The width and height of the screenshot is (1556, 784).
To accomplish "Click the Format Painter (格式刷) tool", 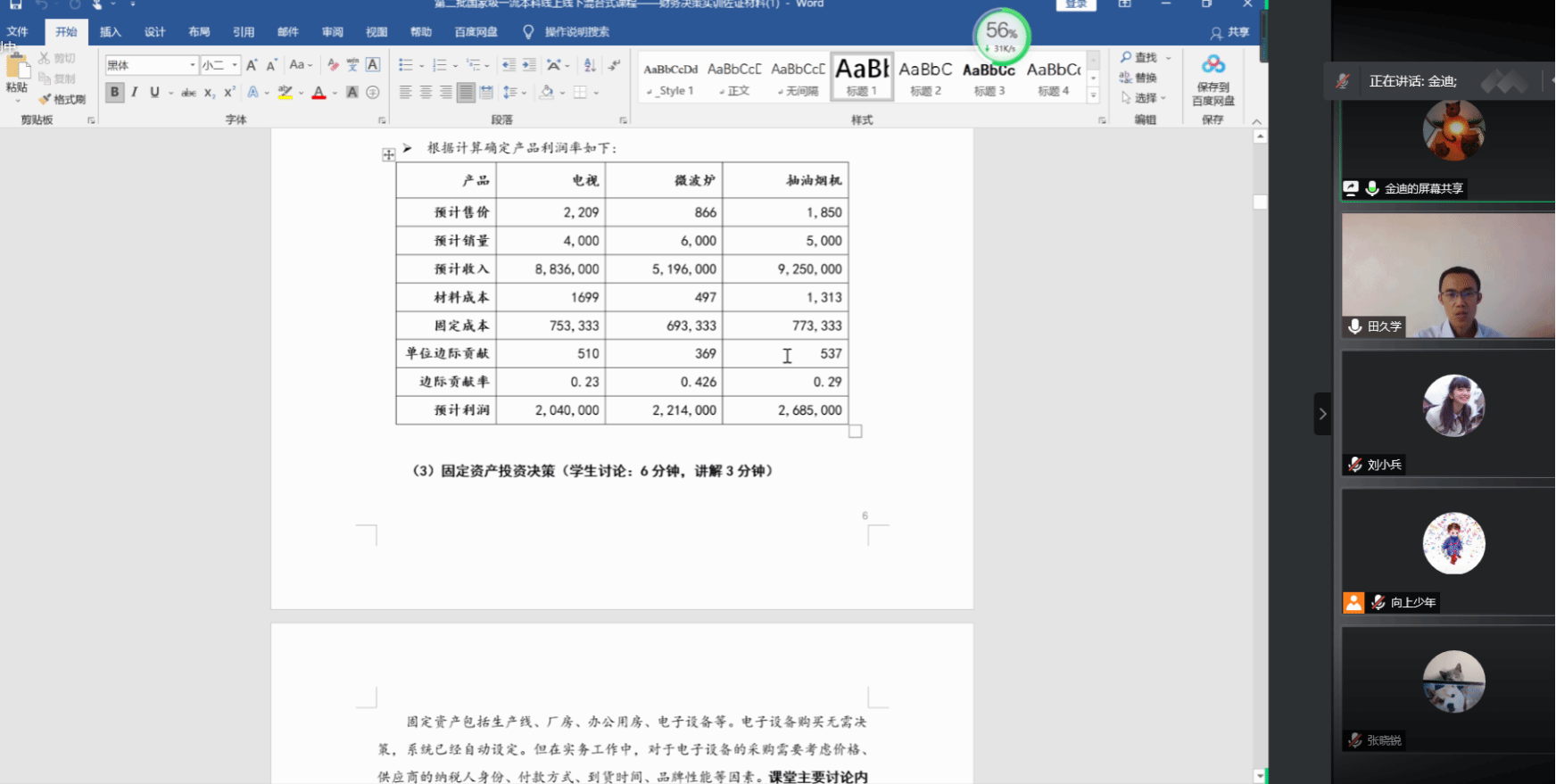I will pos(62,99).
